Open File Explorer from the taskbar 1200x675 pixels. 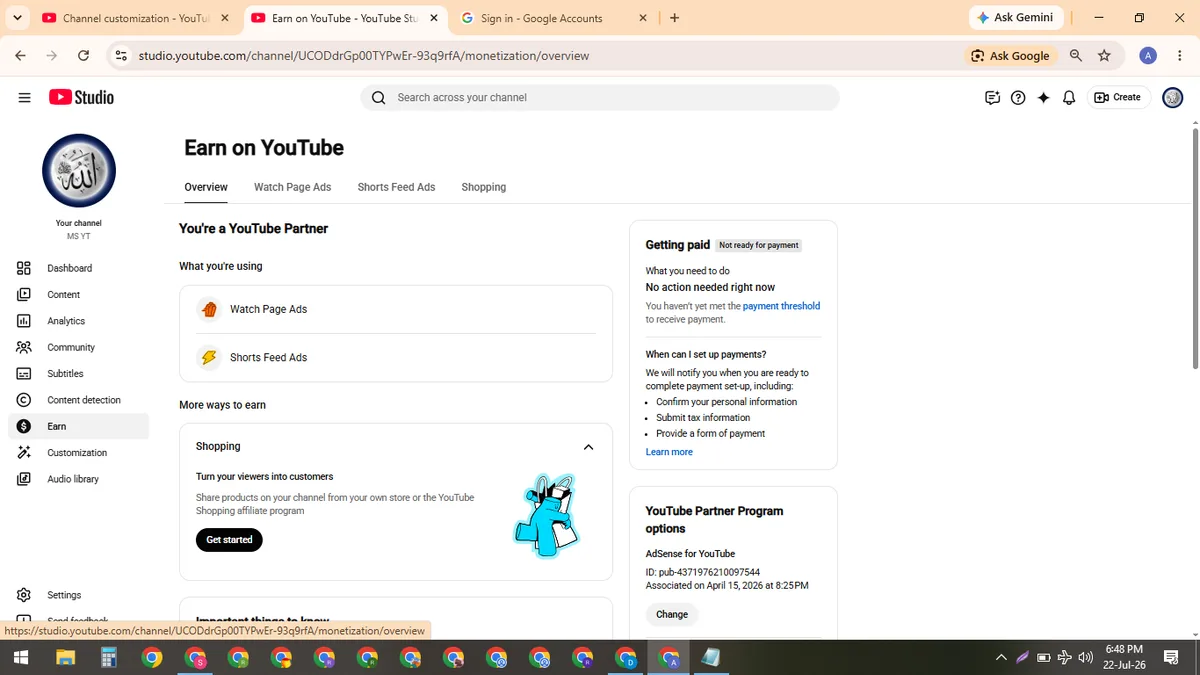[x=65, y=657]
